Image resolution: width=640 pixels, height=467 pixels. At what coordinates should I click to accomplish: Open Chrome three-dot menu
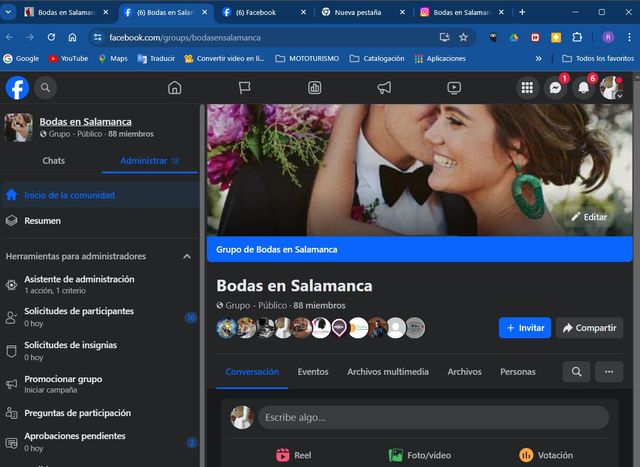tap(629, 37)
